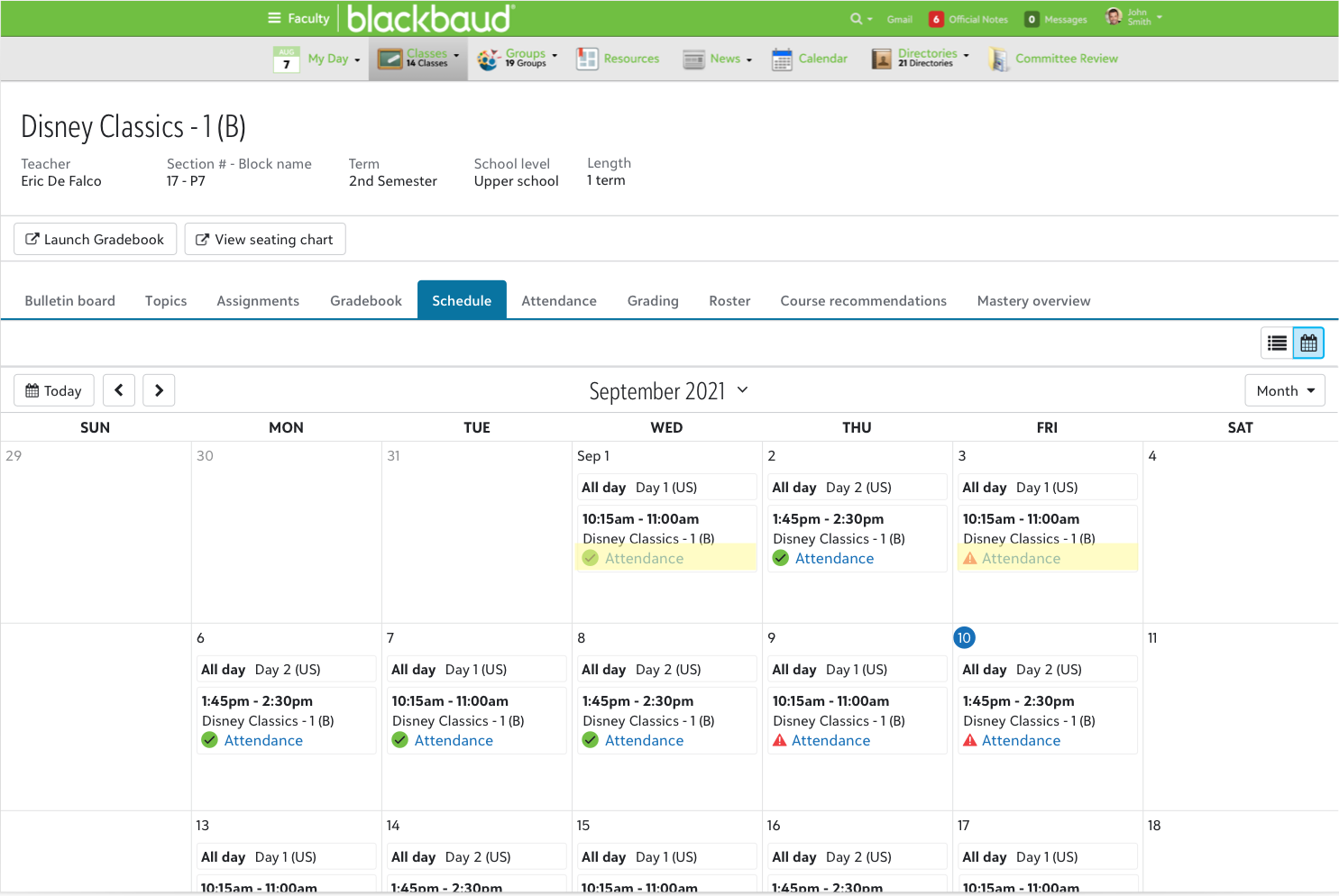
Task: Open the Grading tab
Action: point(653,300)
